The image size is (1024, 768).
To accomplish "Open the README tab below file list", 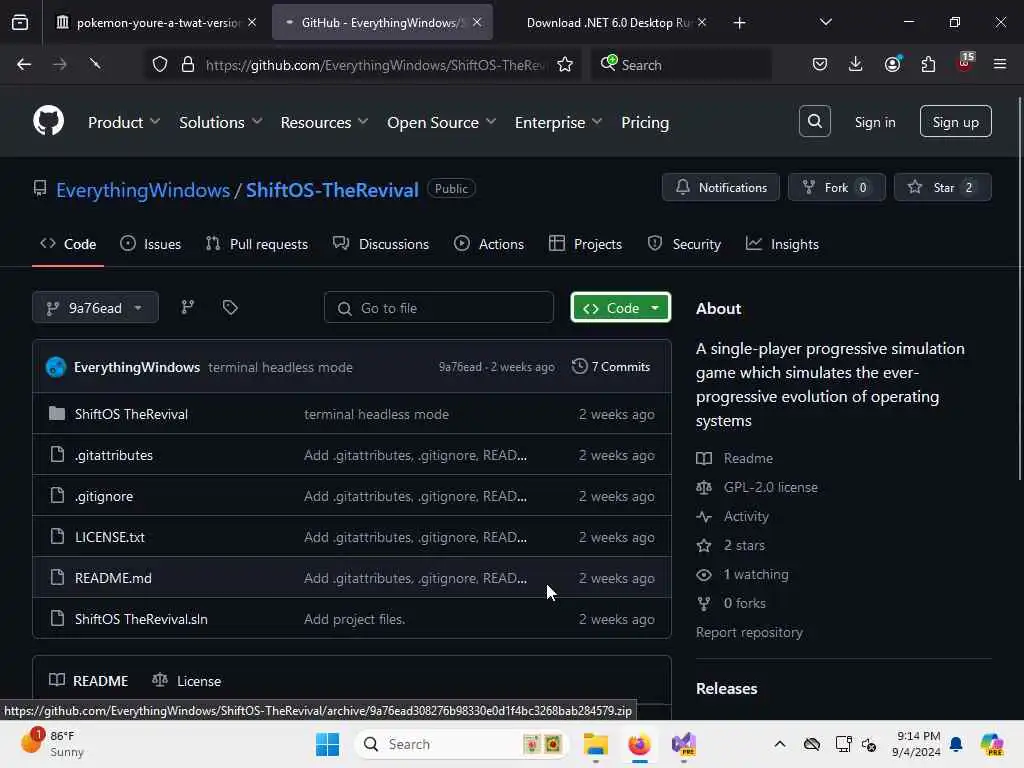I will coord(89,680).
